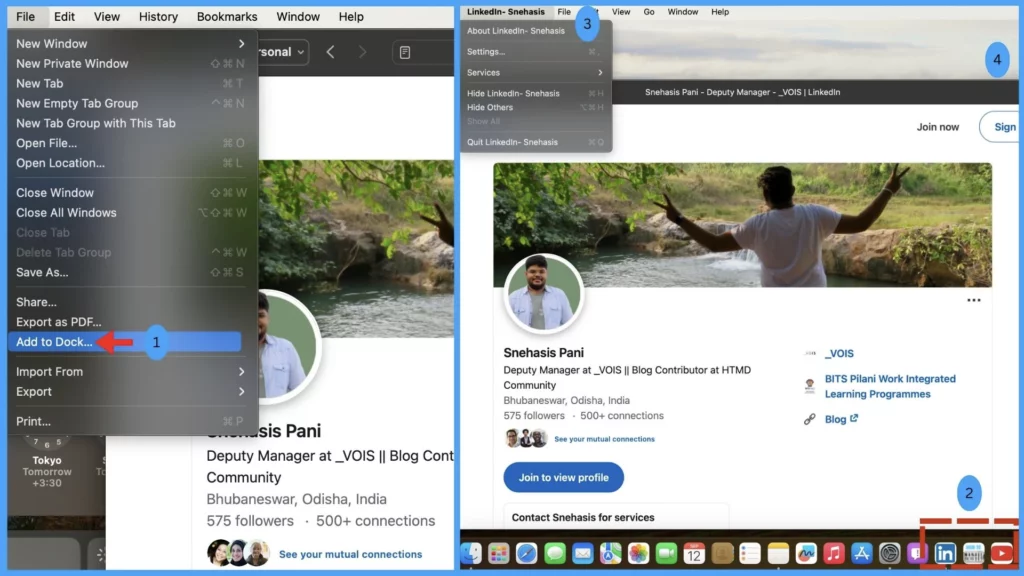Open Maps app in the Dock
This screenshot has width=1024, height=576.
pos(611,554)
